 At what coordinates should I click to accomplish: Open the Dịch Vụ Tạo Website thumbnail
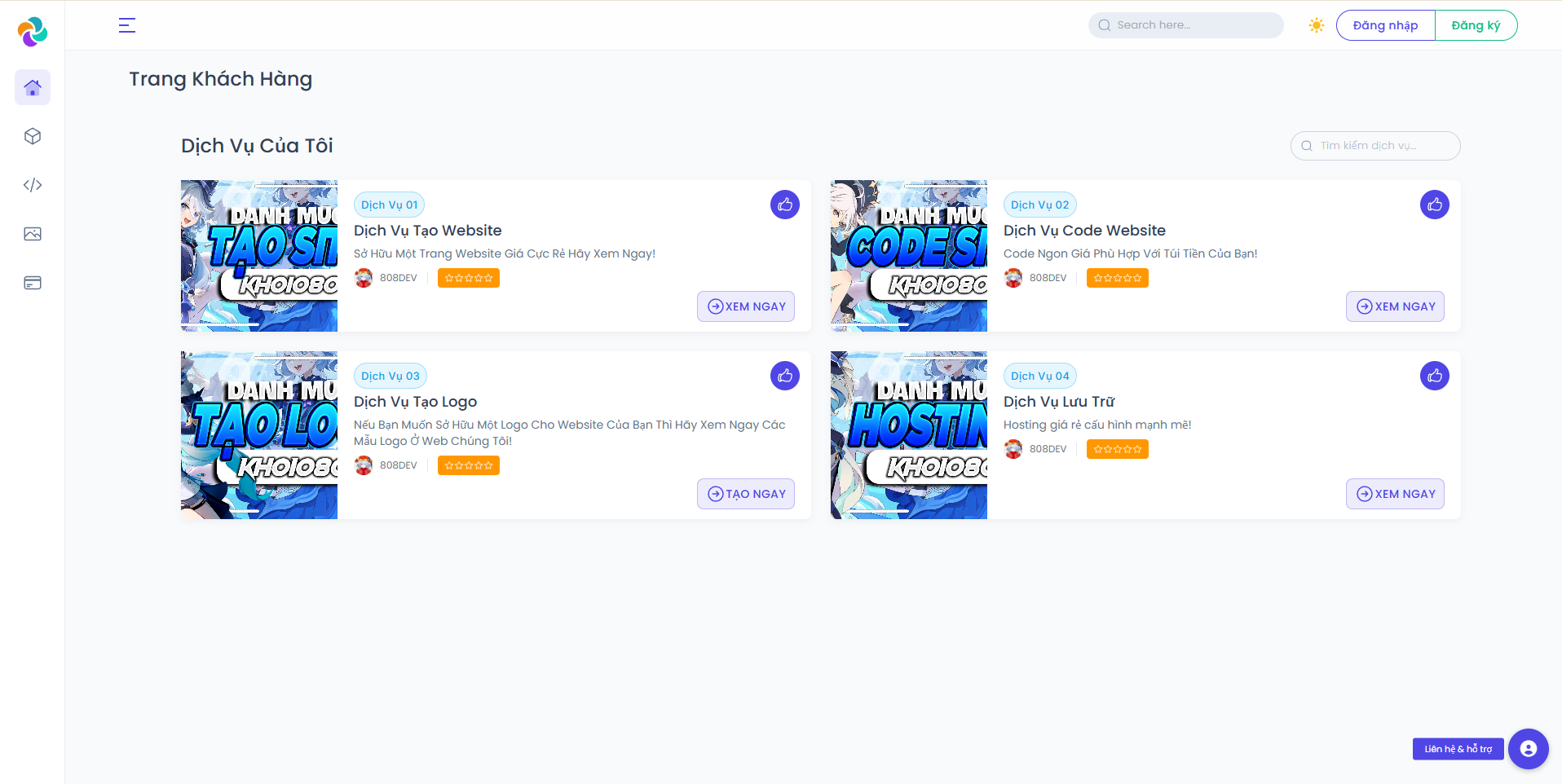point(259,255)
